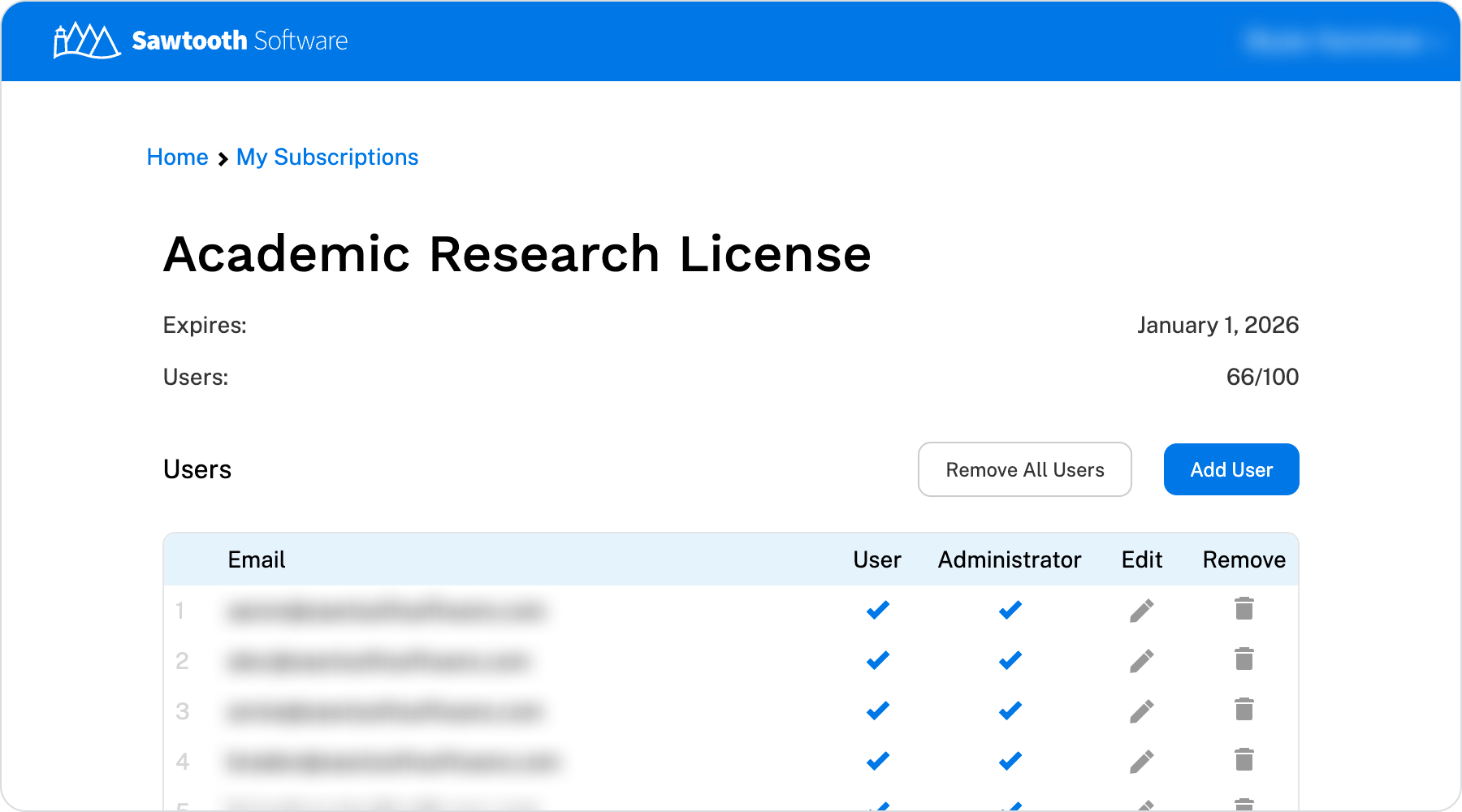Screen dimensions: 1462x812
Task: Disable Administrator role for row 2
Action: pos(1010,660)
